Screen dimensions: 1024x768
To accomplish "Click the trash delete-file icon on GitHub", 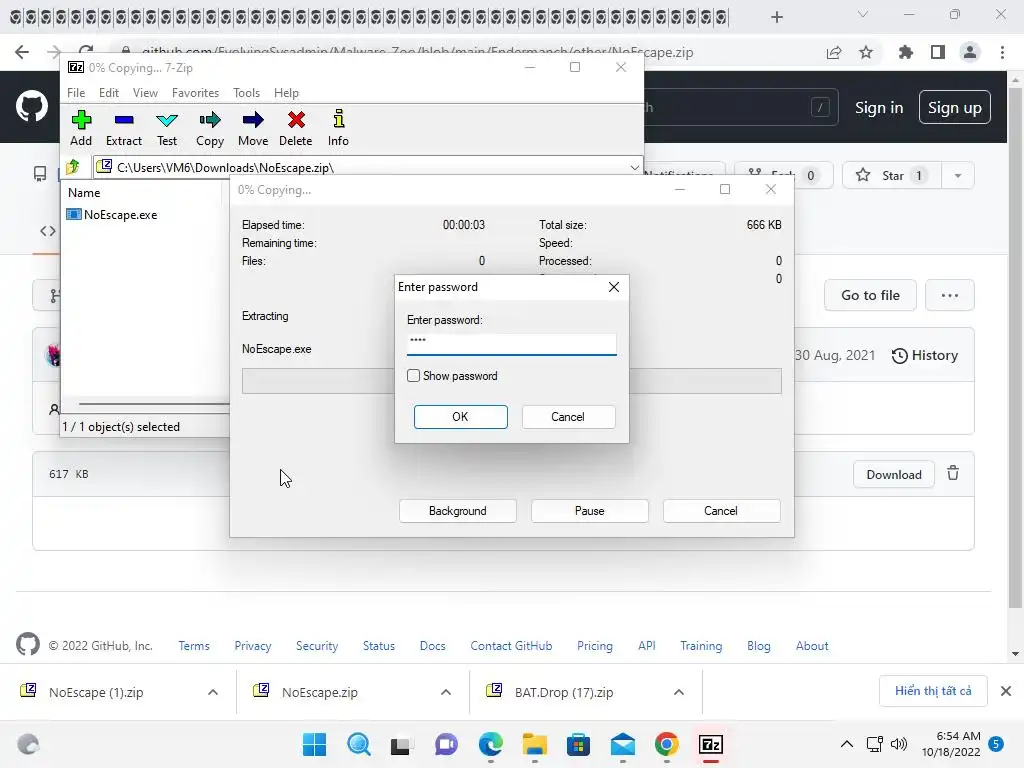I will 953,473.
